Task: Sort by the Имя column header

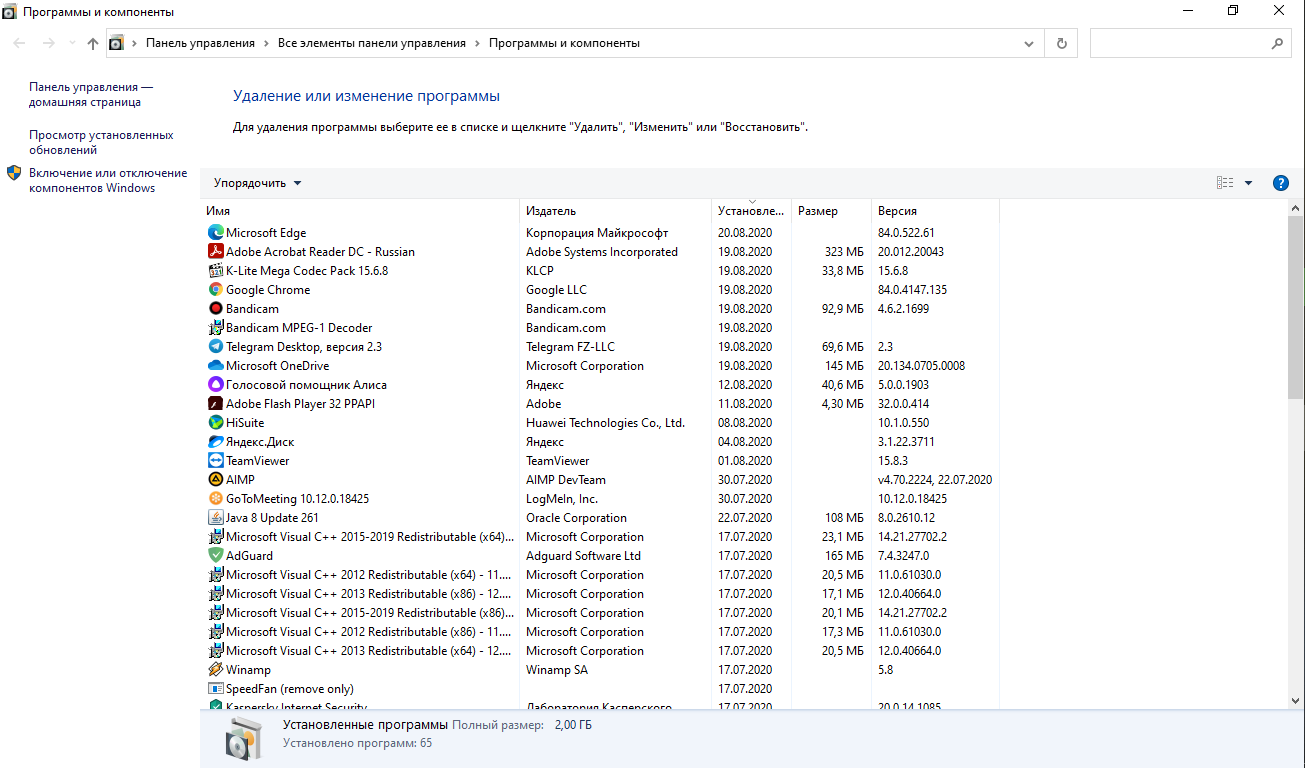Action: pyautogui.click(x=360, y=211)
